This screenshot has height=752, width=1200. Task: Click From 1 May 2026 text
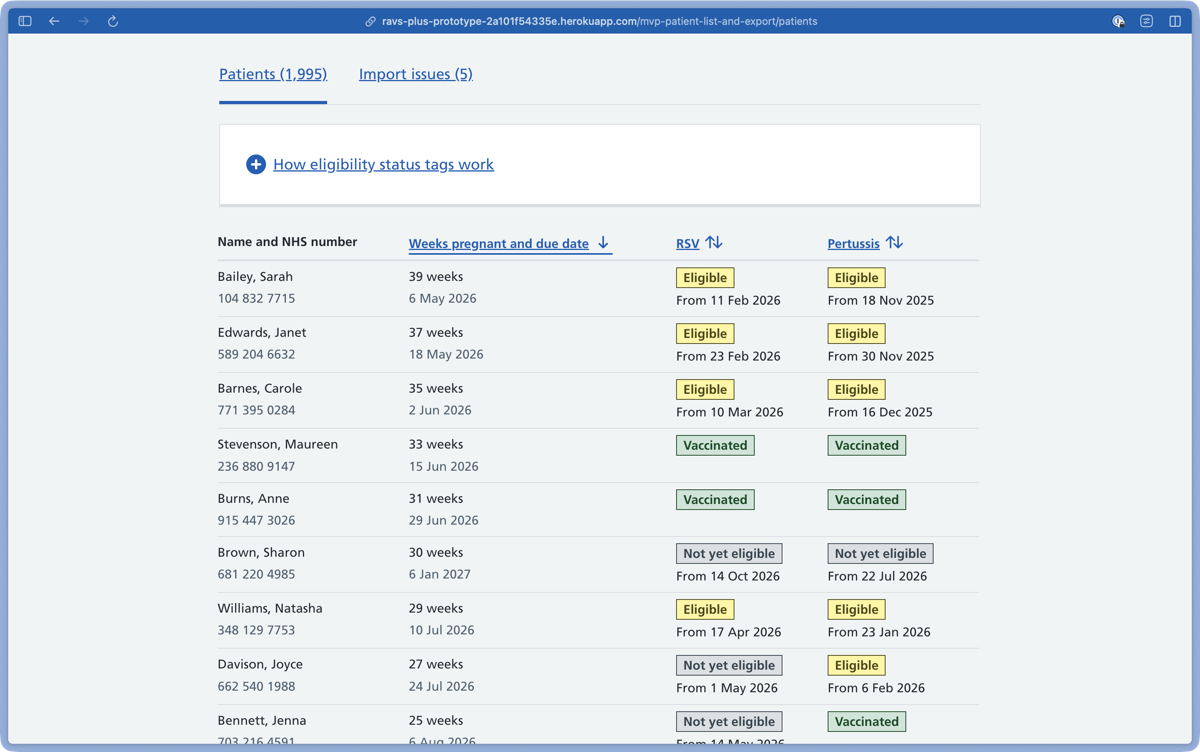pos(727,688)
